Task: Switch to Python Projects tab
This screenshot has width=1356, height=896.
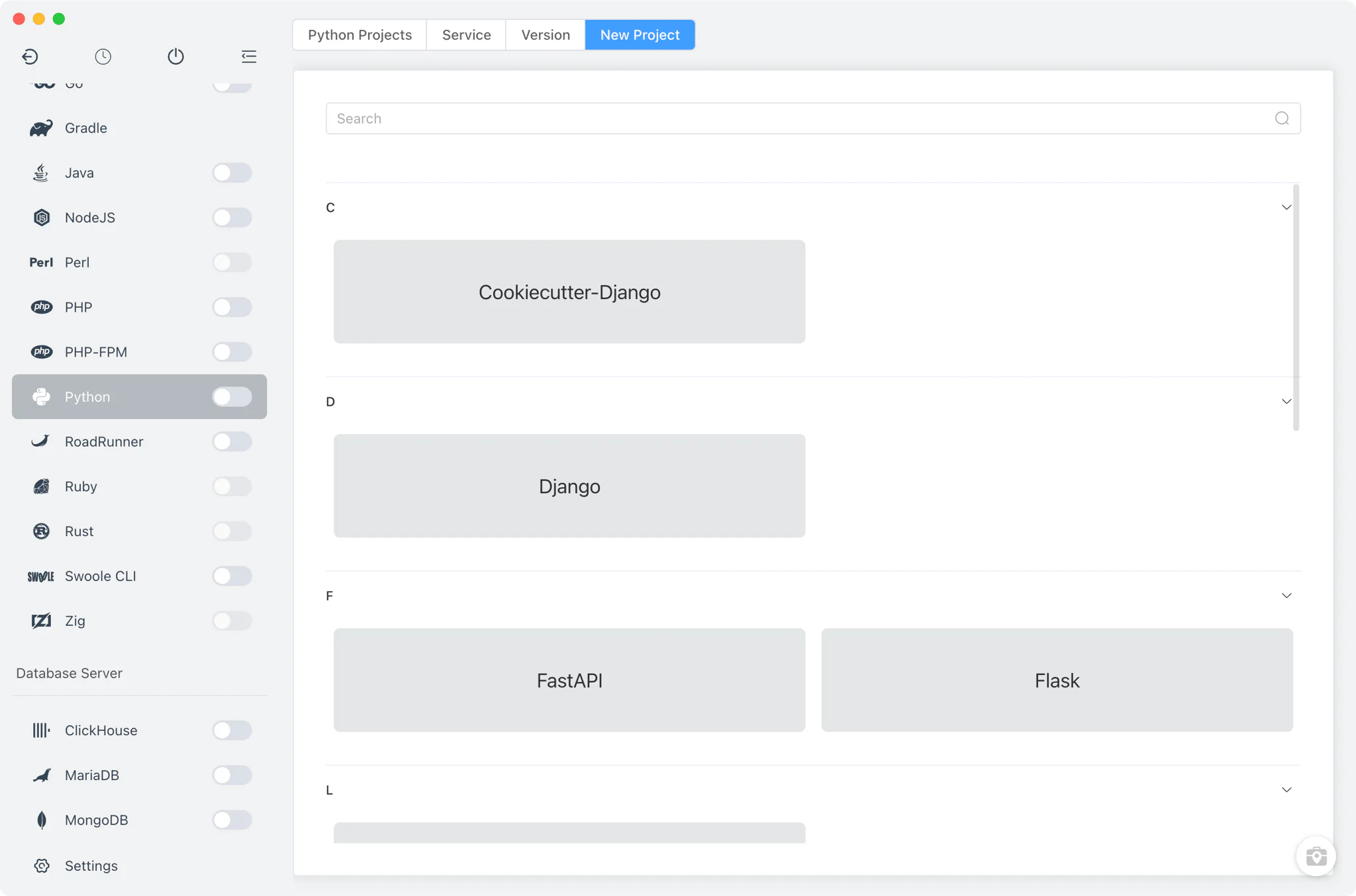Action: [360, 34]
